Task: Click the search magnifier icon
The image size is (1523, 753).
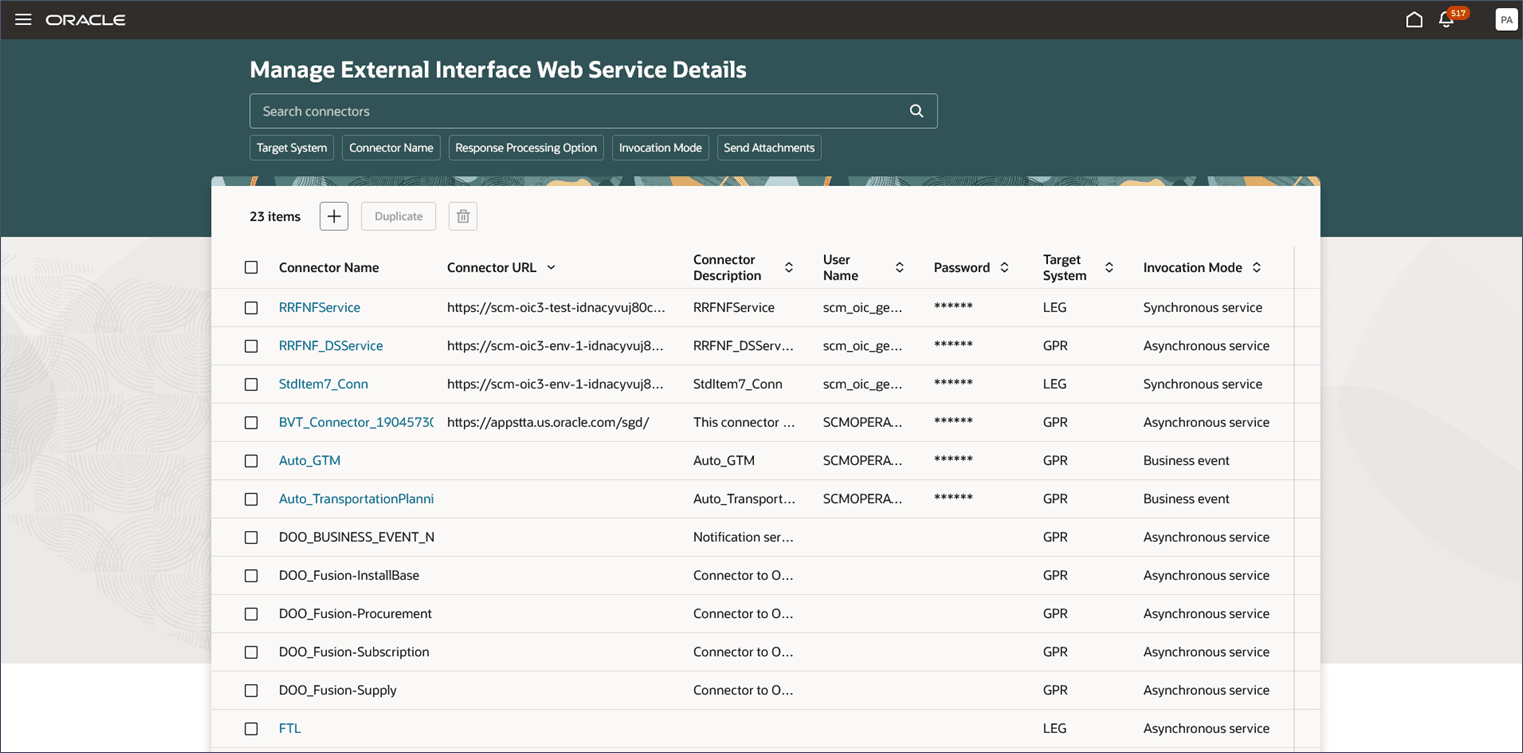Action: tap(916, 111)
